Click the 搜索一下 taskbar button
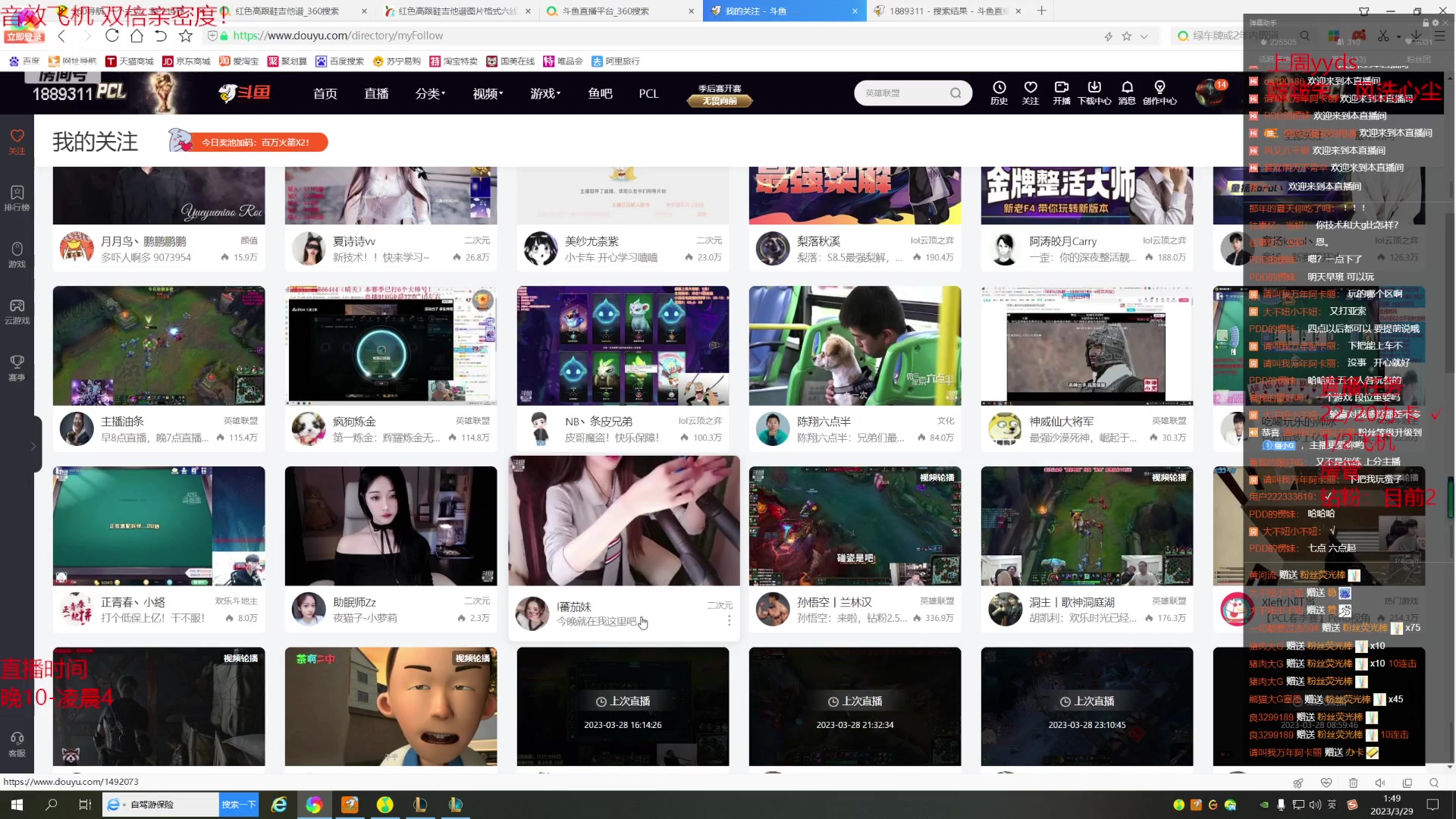1456x819 pixels. click(x=238, y=805)
